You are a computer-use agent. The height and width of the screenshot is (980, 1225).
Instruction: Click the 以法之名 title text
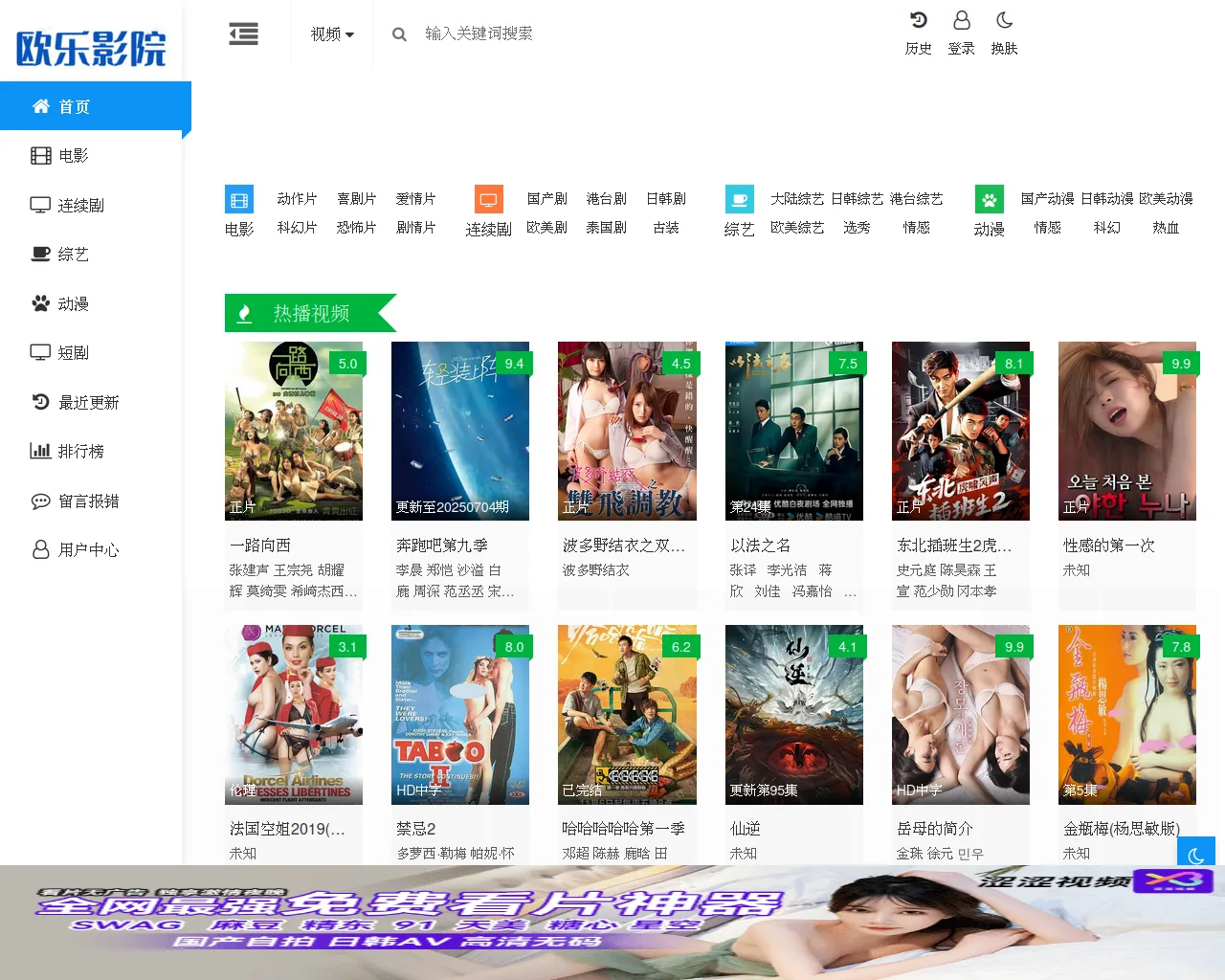click(x=761, y=546)
